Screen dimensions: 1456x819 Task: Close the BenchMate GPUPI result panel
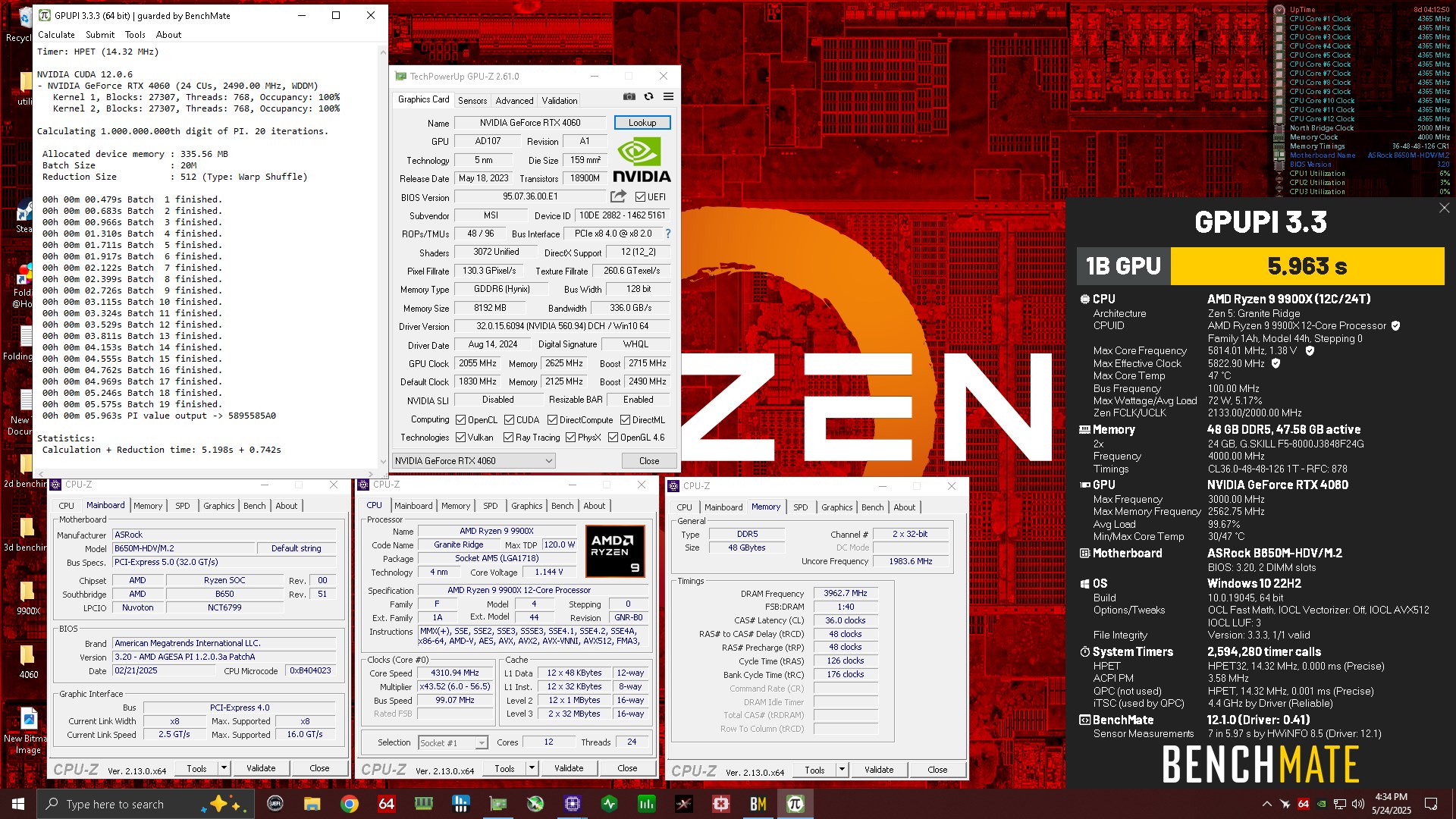pos(1444,208)
